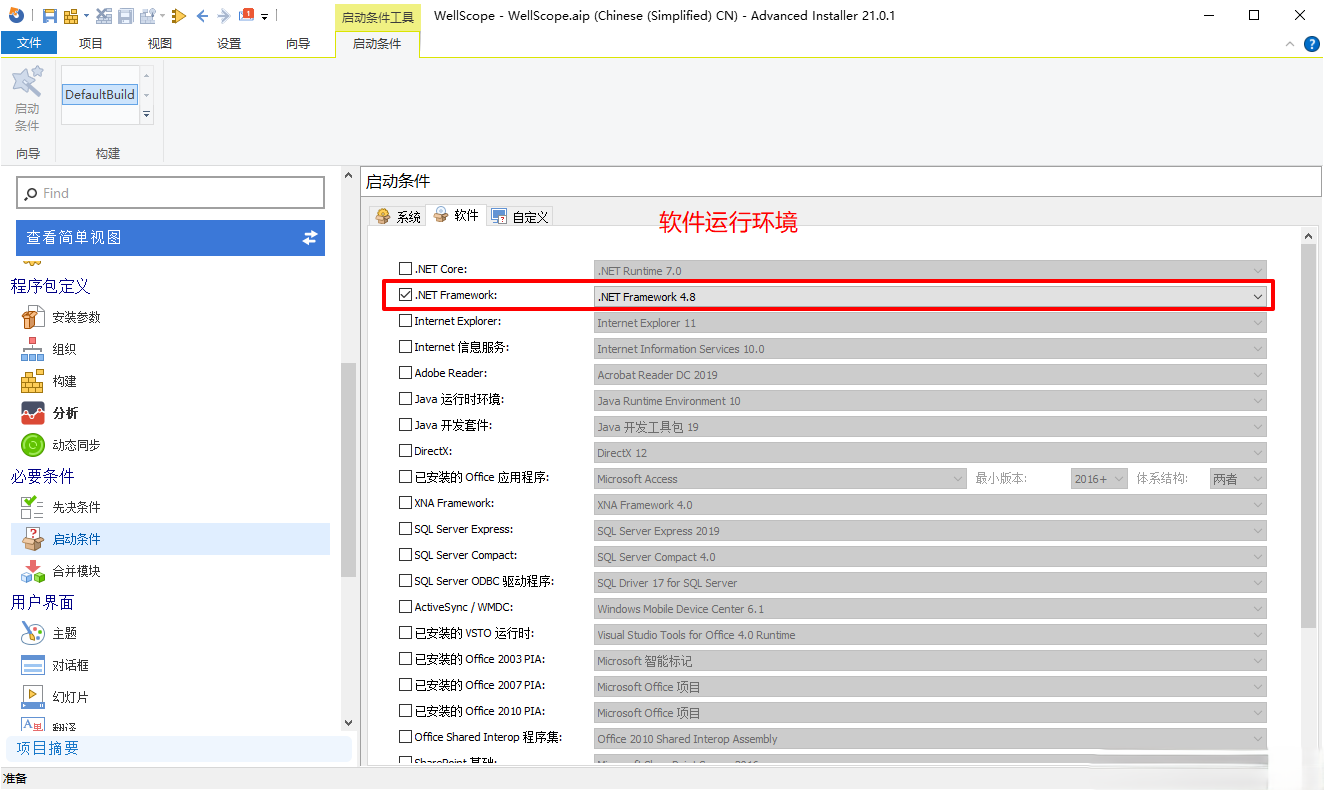Open the 最小版本 2016+ dropdown

(x=1099, y=479)
